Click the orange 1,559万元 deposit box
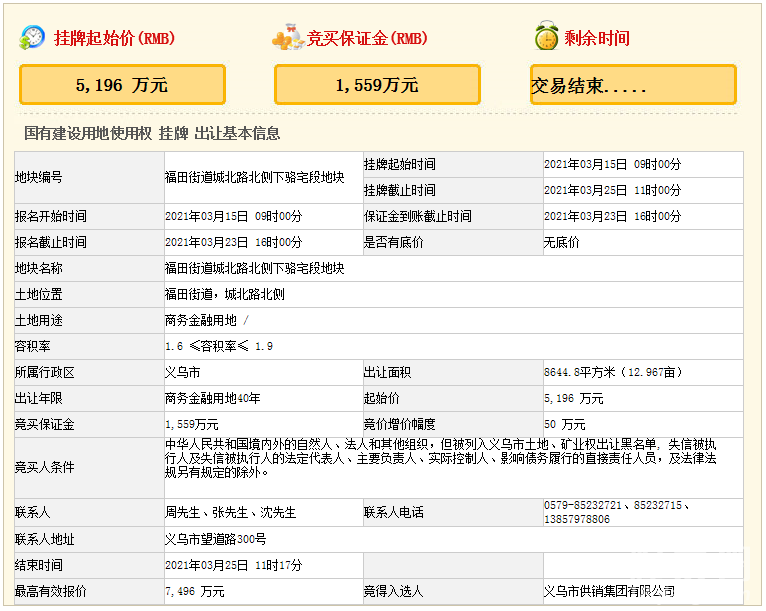Screen dimensions: 766x611 click(377, 85)
